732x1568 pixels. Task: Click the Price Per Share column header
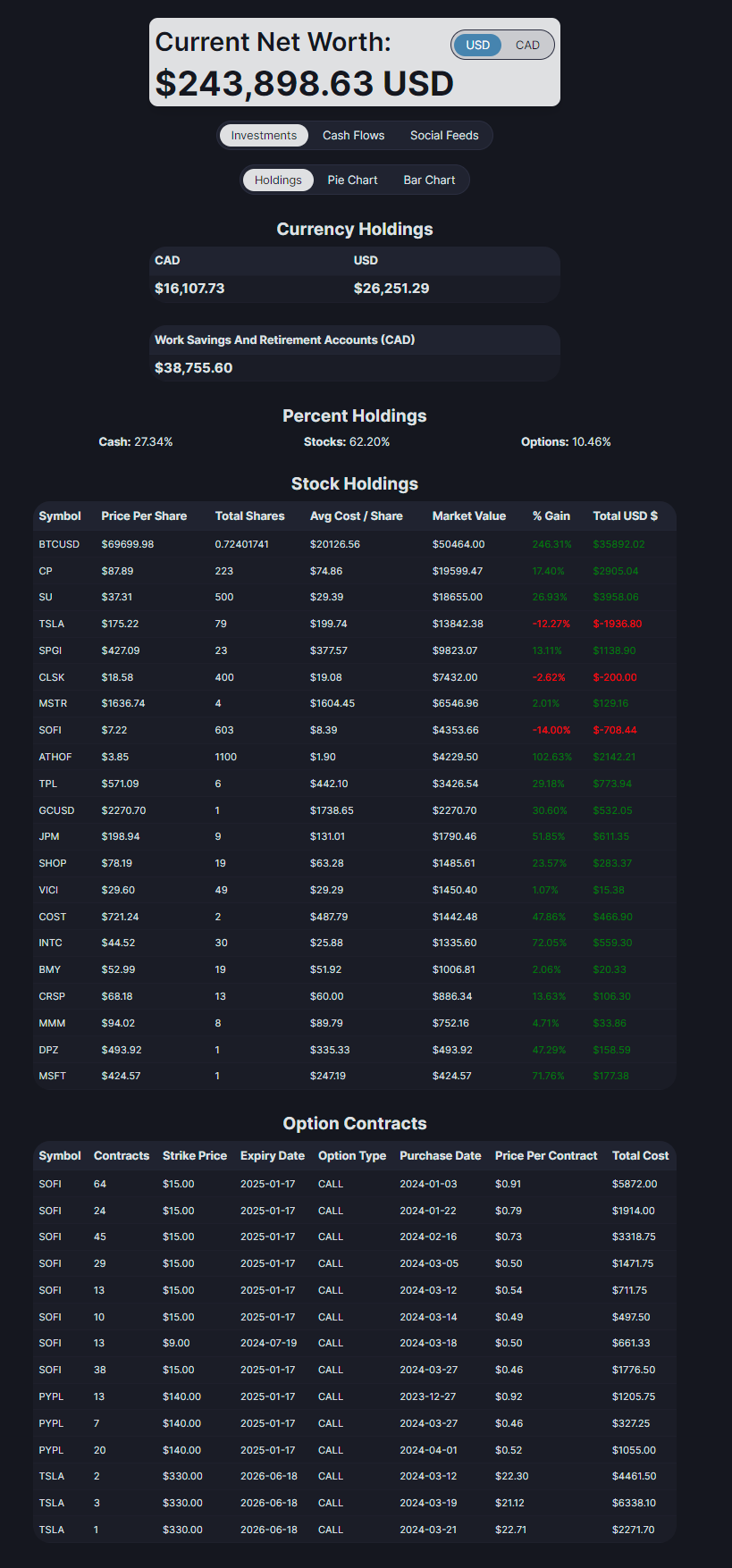144,516
